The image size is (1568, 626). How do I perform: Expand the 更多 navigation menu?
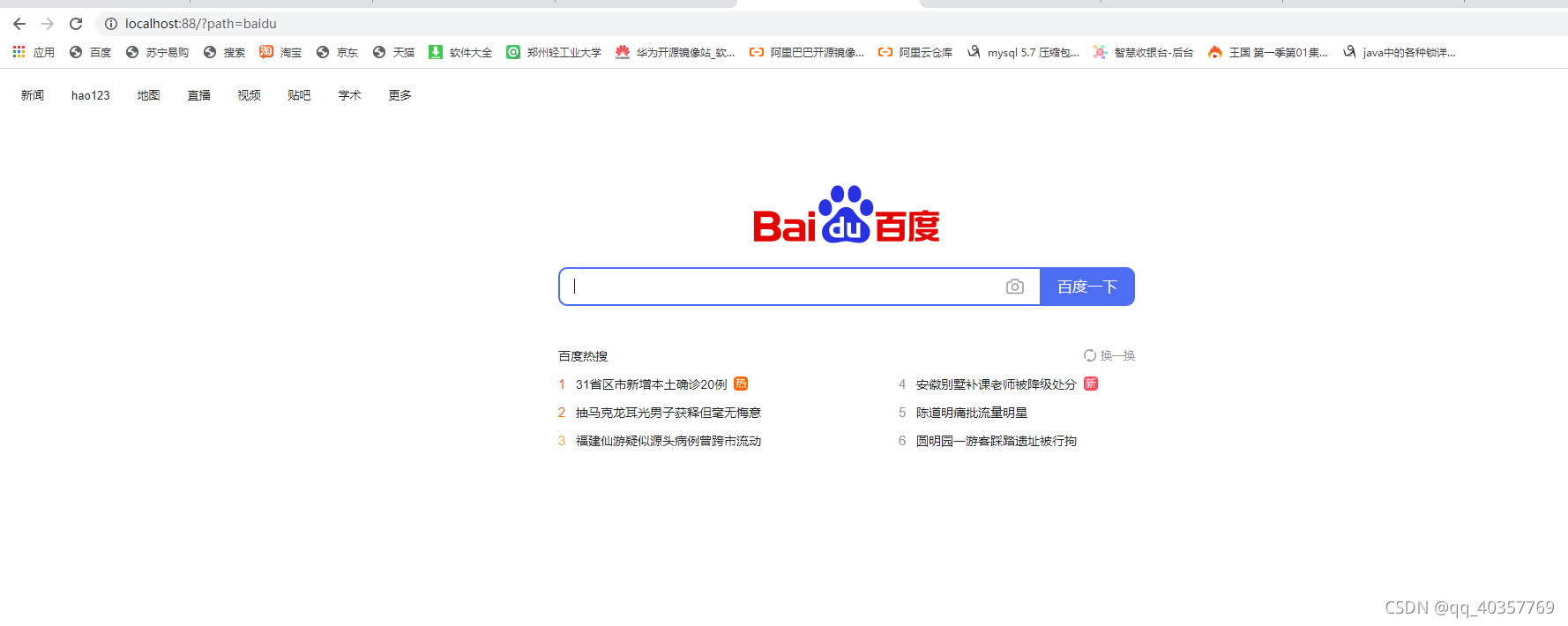(399, 95)
